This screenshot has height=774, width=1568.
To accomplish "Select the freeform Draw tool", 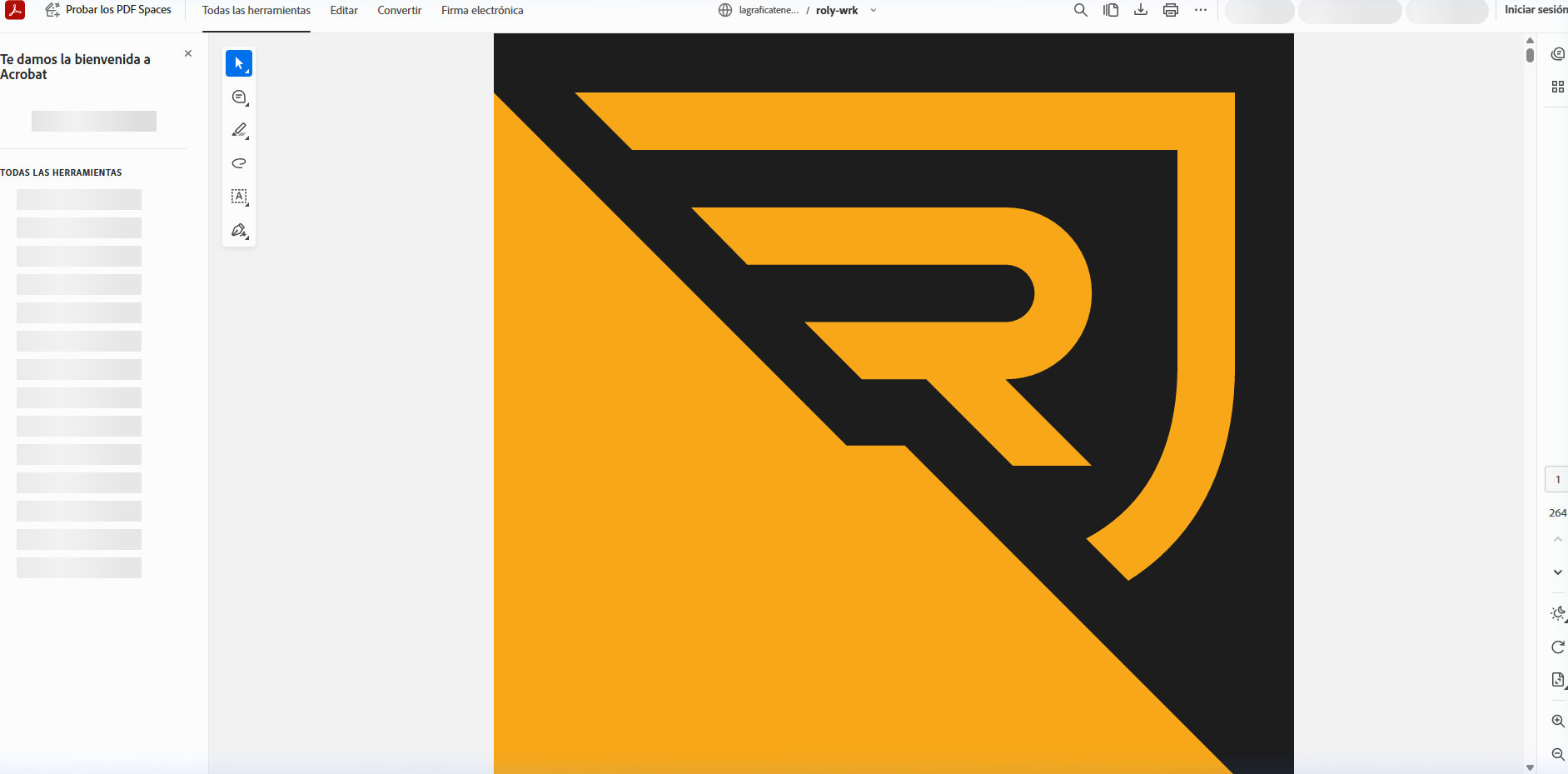I will coord(239,163).
